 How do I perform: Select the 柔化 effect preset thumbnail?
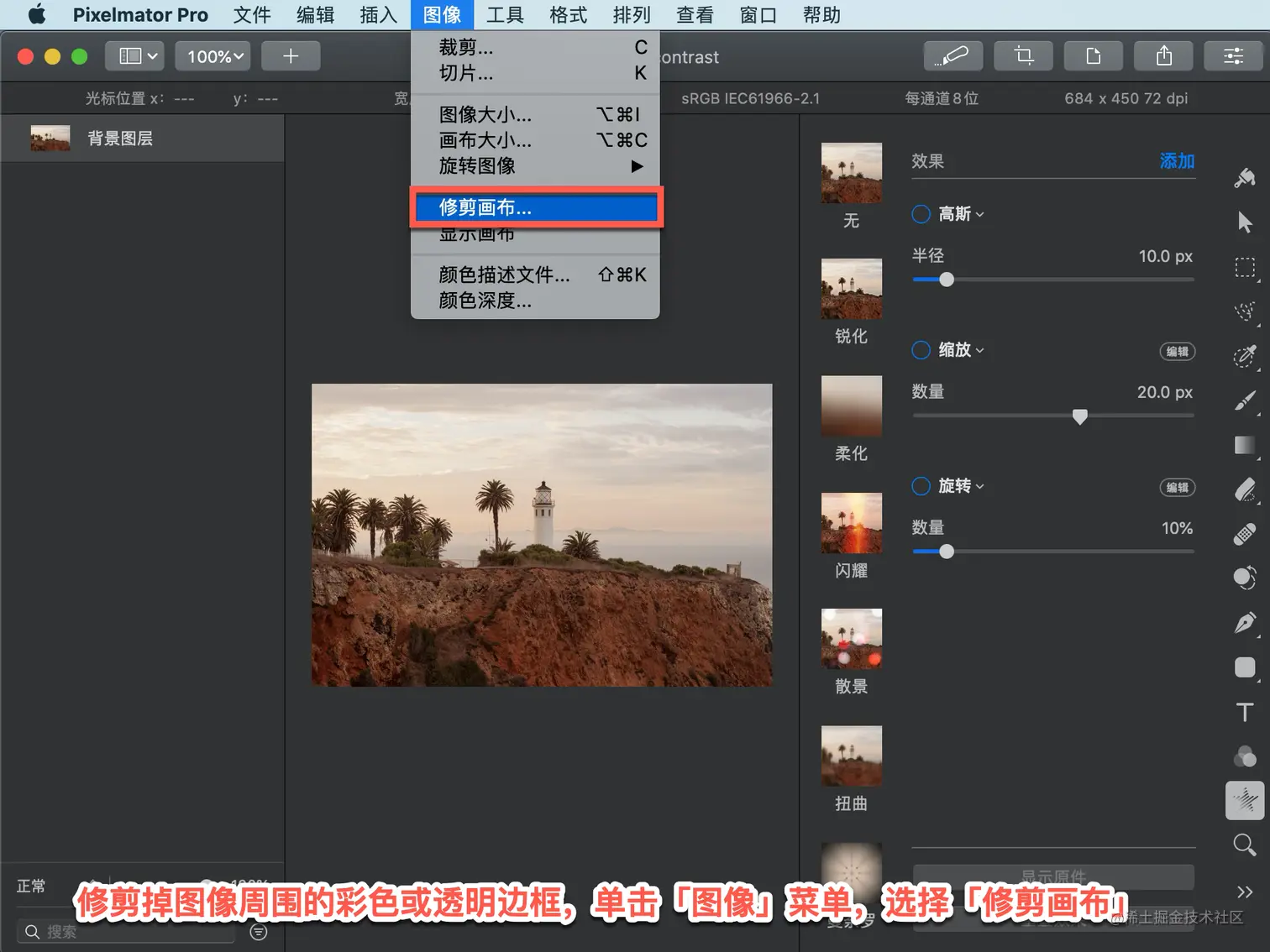pos(851,405)
